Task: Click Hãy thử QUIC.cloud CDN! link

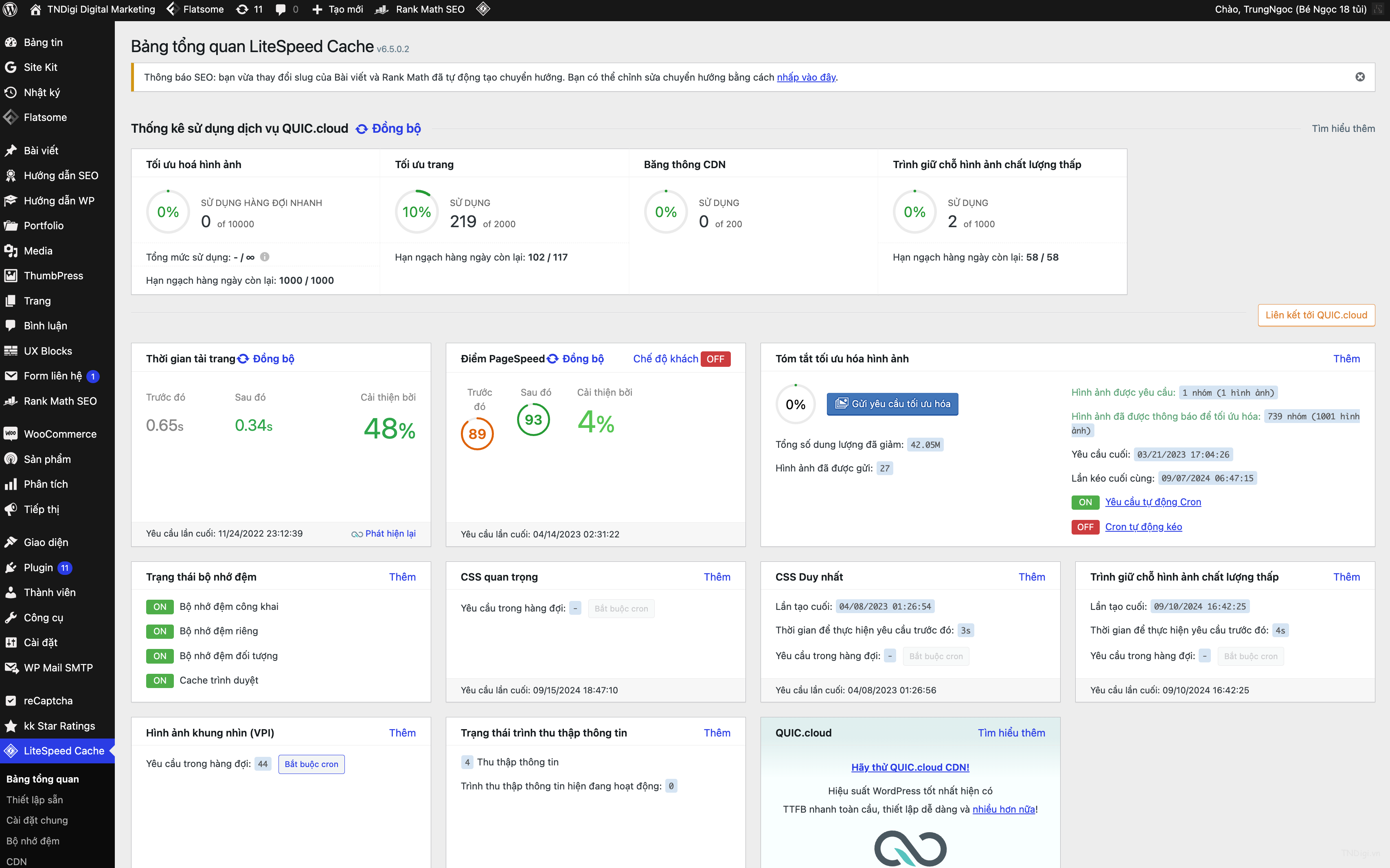Action: click(x=910, y=767)
